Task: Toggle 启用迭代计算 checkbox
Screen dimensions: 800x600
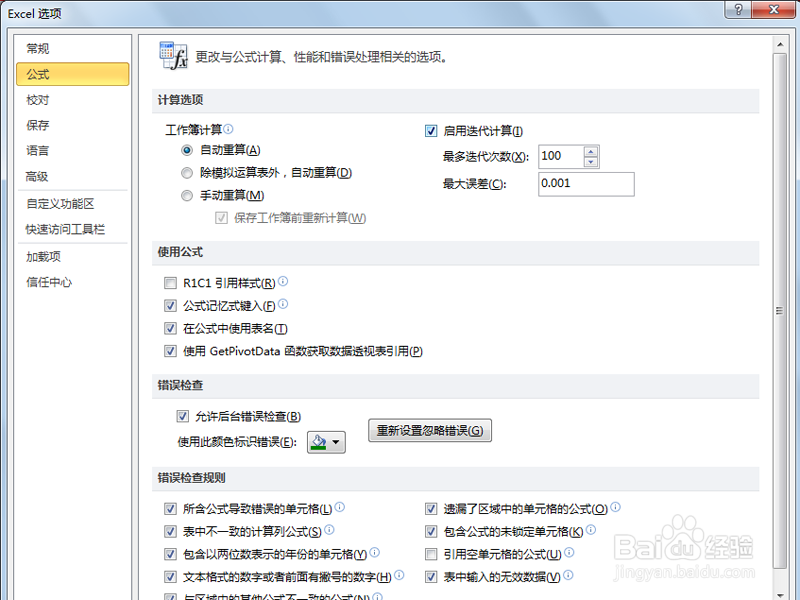Action: click(431, 131)
